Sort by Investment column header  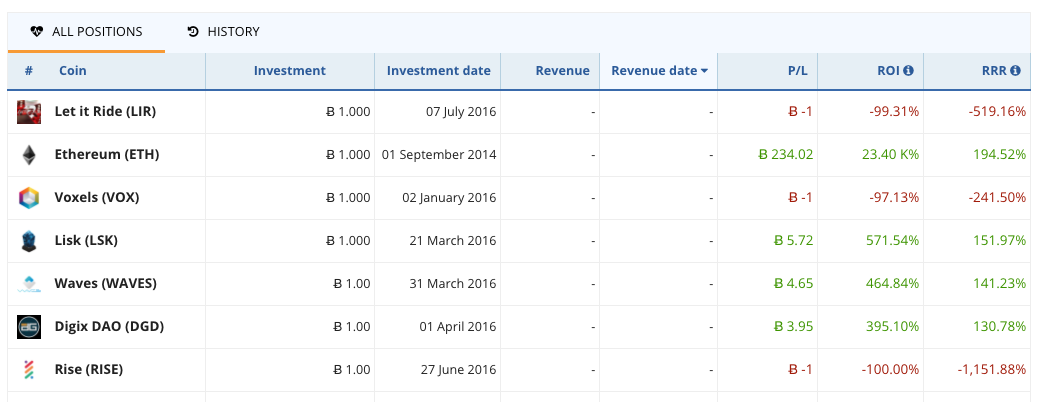pyautogui.click(x=290, y=71)
